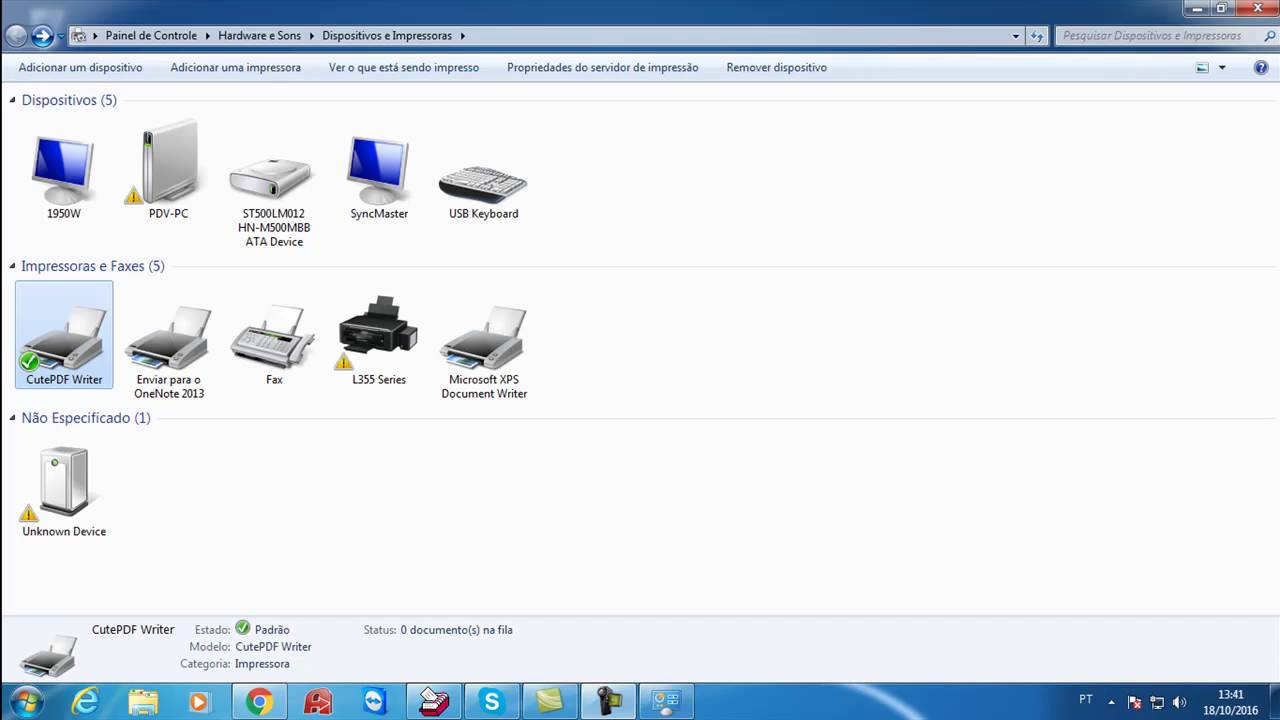Launch Internet Explorer from the taskbar
The height and width of the screenshot is (720, 1280).
pyautogui.click(x=86, y=702)
